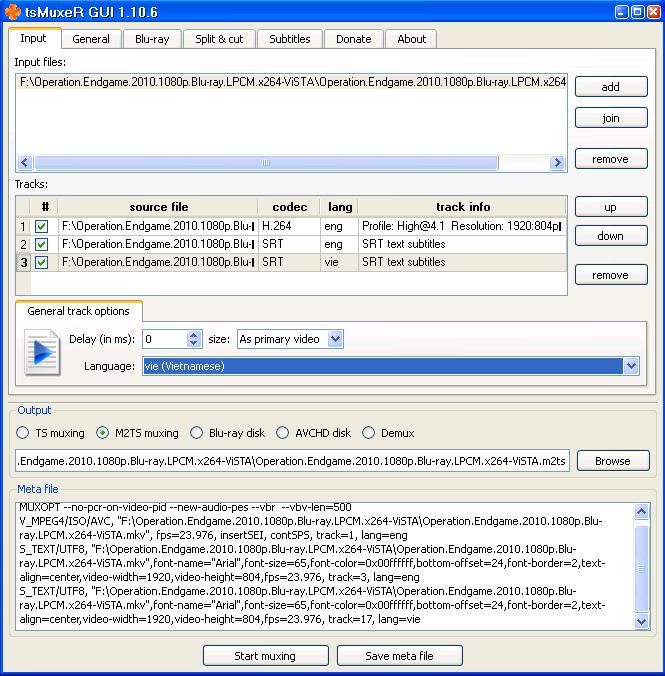The width and height of the screenshot is (665, 676).
Task: Click the Meta file vertical scrollbar thumb
Action: [641, 568]
